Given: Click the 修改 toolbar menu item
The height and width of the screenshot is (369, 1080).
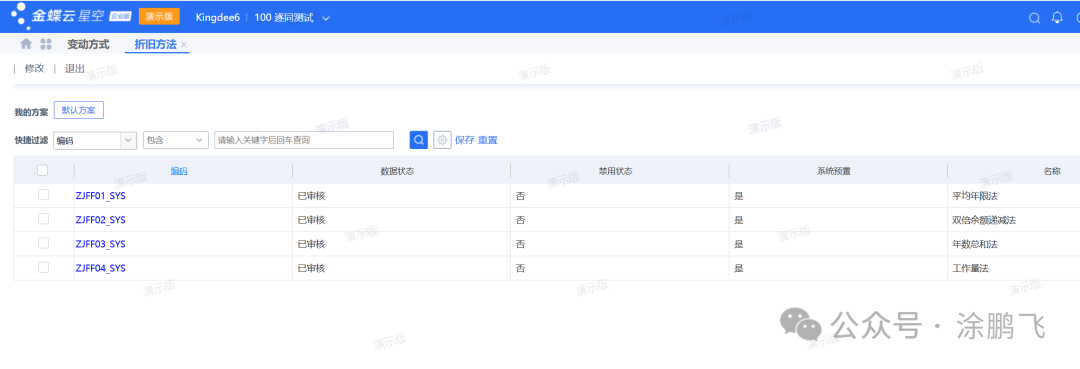Looking at the screenshot, I should [34, 68].
